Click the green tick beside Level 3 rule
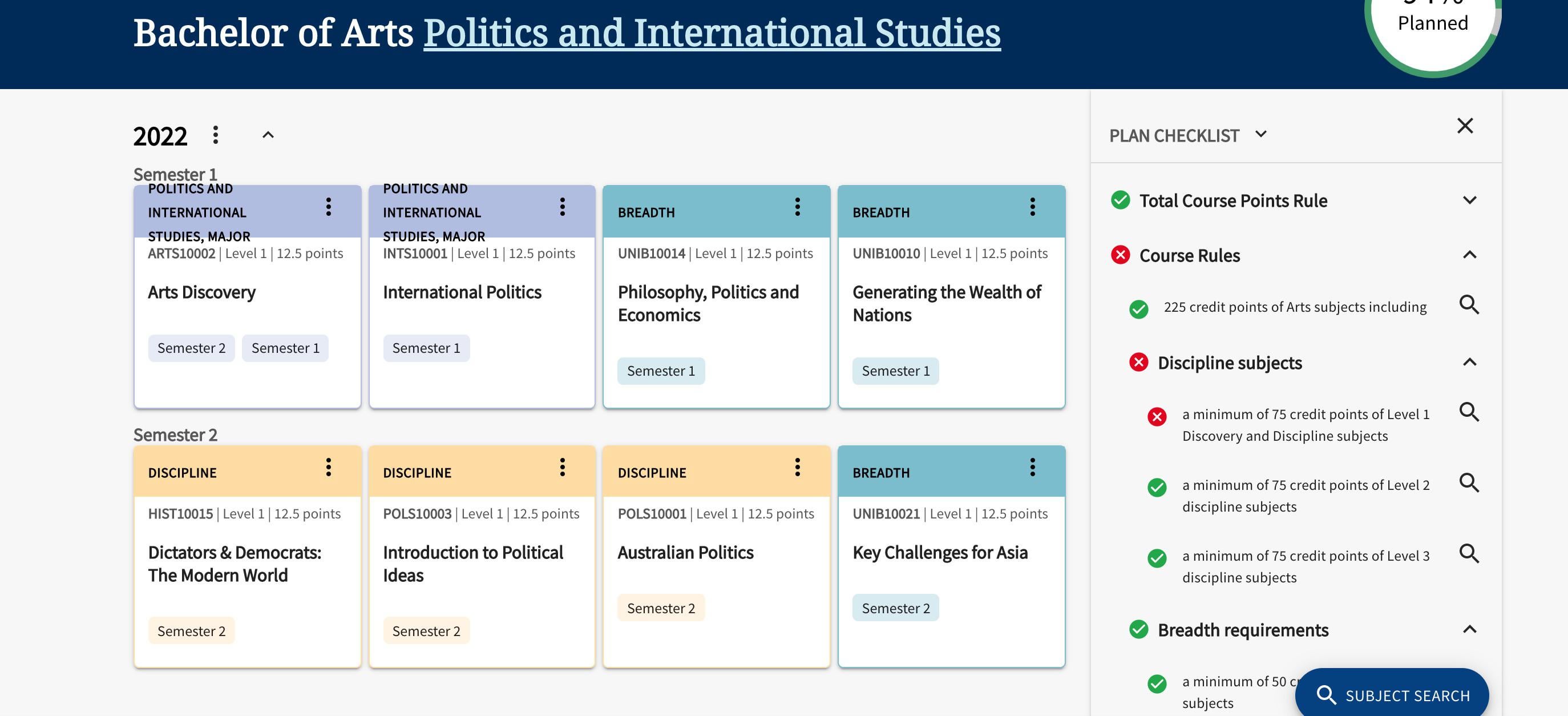The width and height of the screenshot is (1568, 716). click(1157, 558)
